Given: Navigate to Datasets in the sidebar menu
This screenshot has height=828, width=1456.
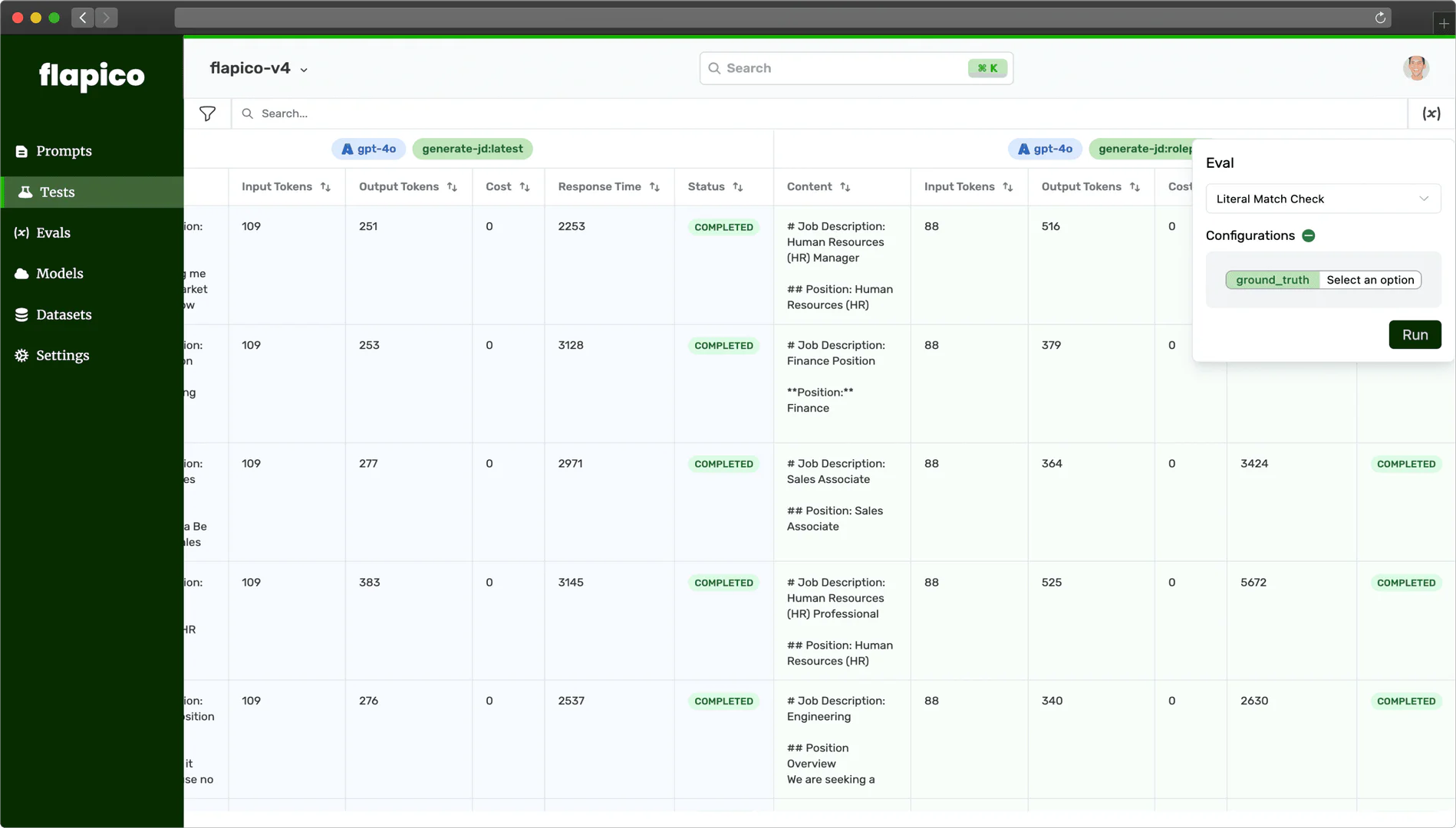Looking at the screenshot, I should [x=64, y=314].
